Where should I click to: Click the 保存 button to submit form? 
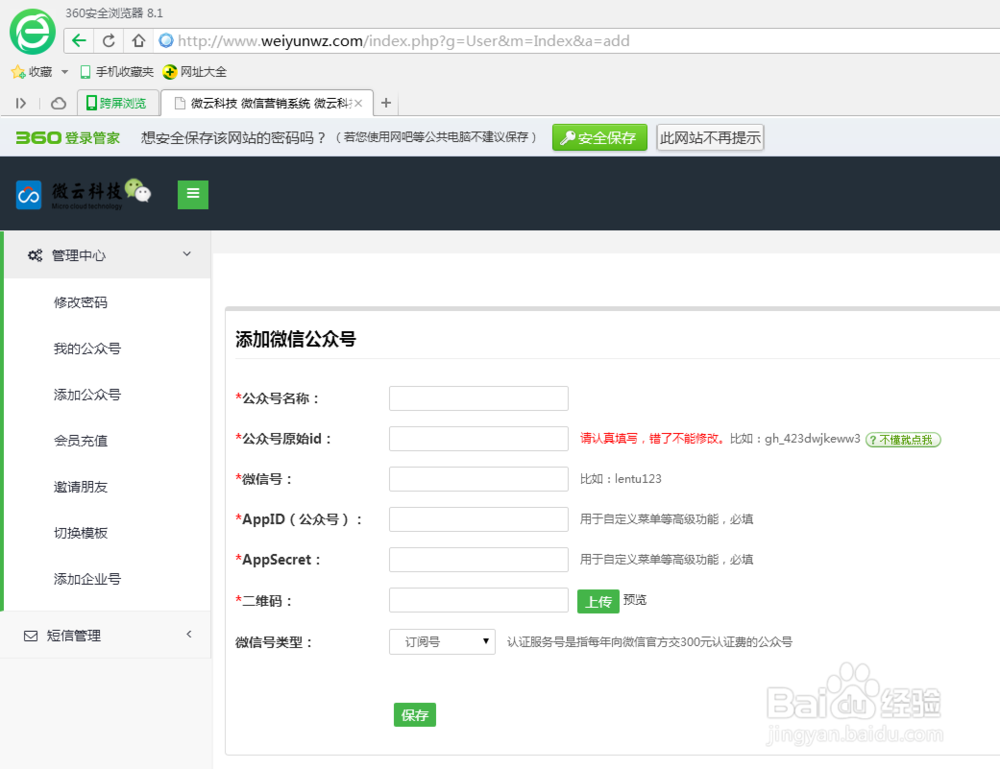[x=414, y=714]
